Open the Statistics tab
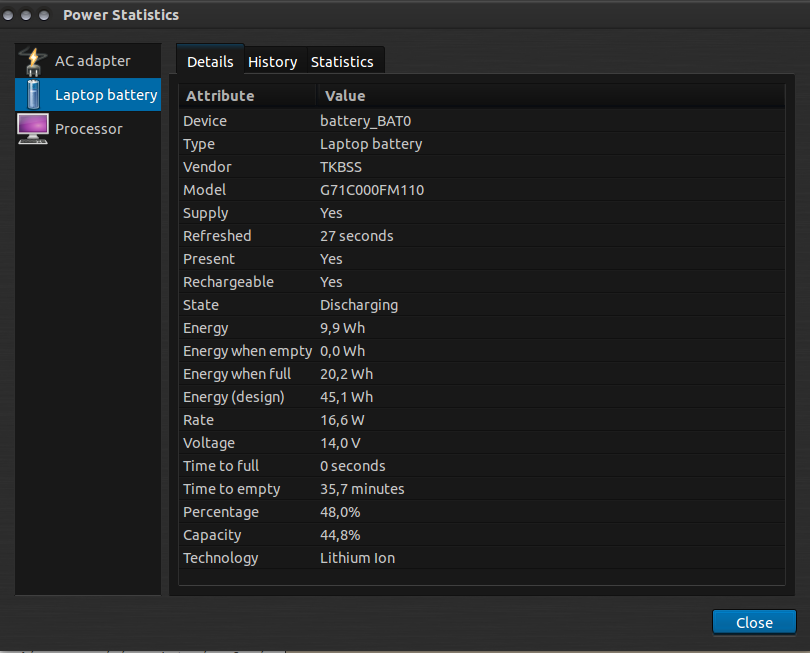810x653 pixels. click(342, 61)
